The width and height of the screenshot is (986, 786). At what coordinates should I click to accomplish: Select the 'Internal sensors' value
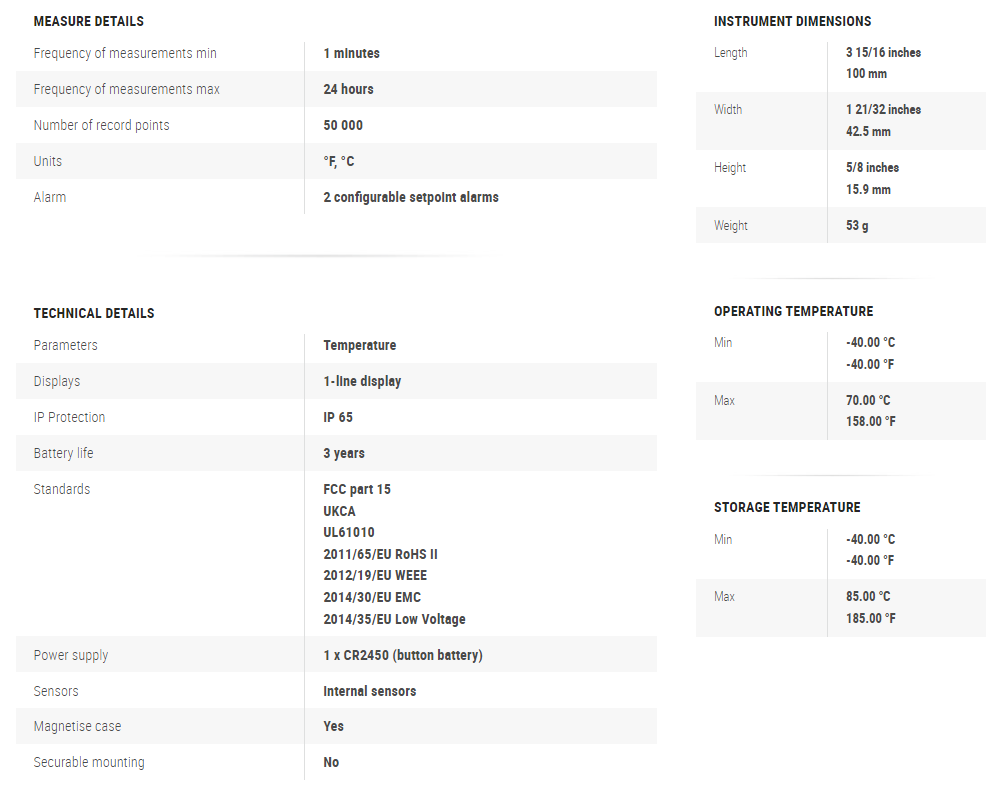(x=369, y=691)
